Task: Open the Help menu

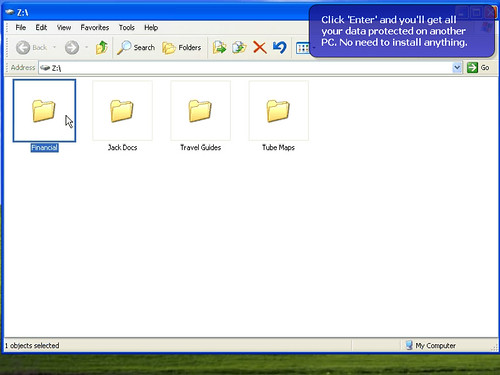Action: click(x=151, y=28)
